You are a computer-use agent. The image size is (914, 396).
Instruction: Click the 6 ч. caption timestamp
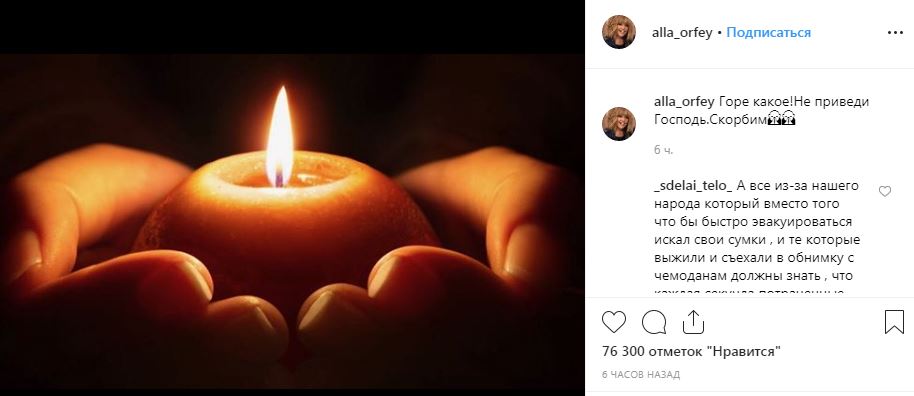(x=663, y=150)
